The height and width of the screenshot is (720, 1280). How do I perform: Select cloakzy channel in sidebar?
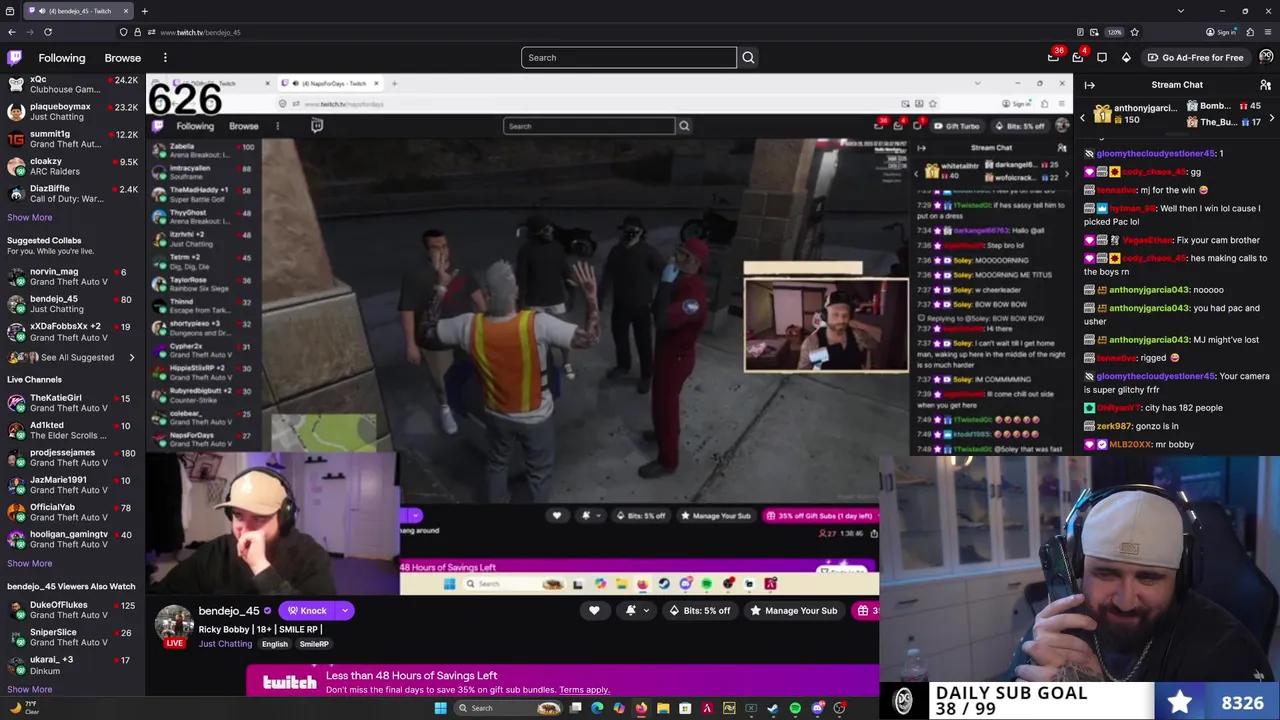tap(72, 166)
